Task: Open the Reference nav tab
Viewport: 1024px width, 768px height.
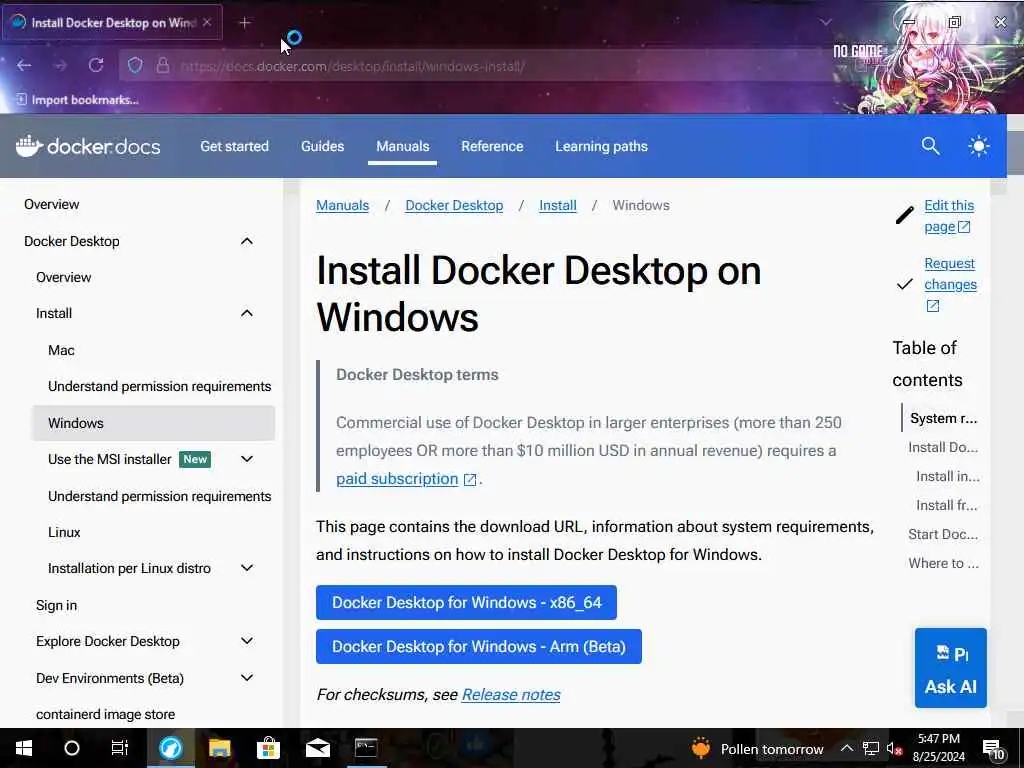Action: click(x=492, y=146)
